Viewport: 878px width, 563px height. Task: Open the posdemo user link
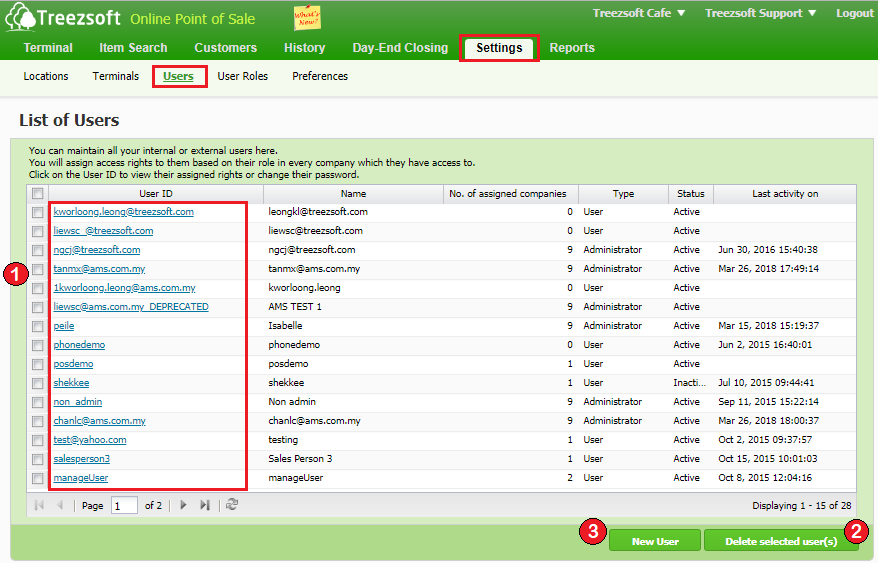(x=73, y=364)
